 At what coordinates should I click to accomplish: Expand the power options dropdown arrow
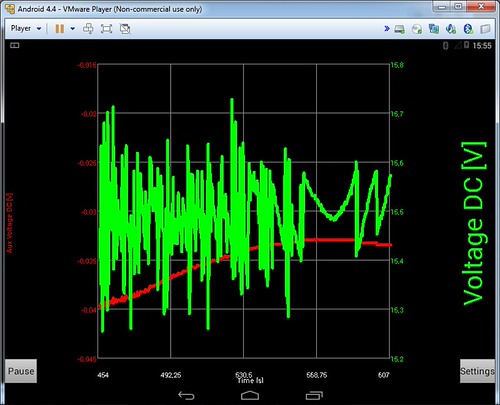click(x=73, y=29)
